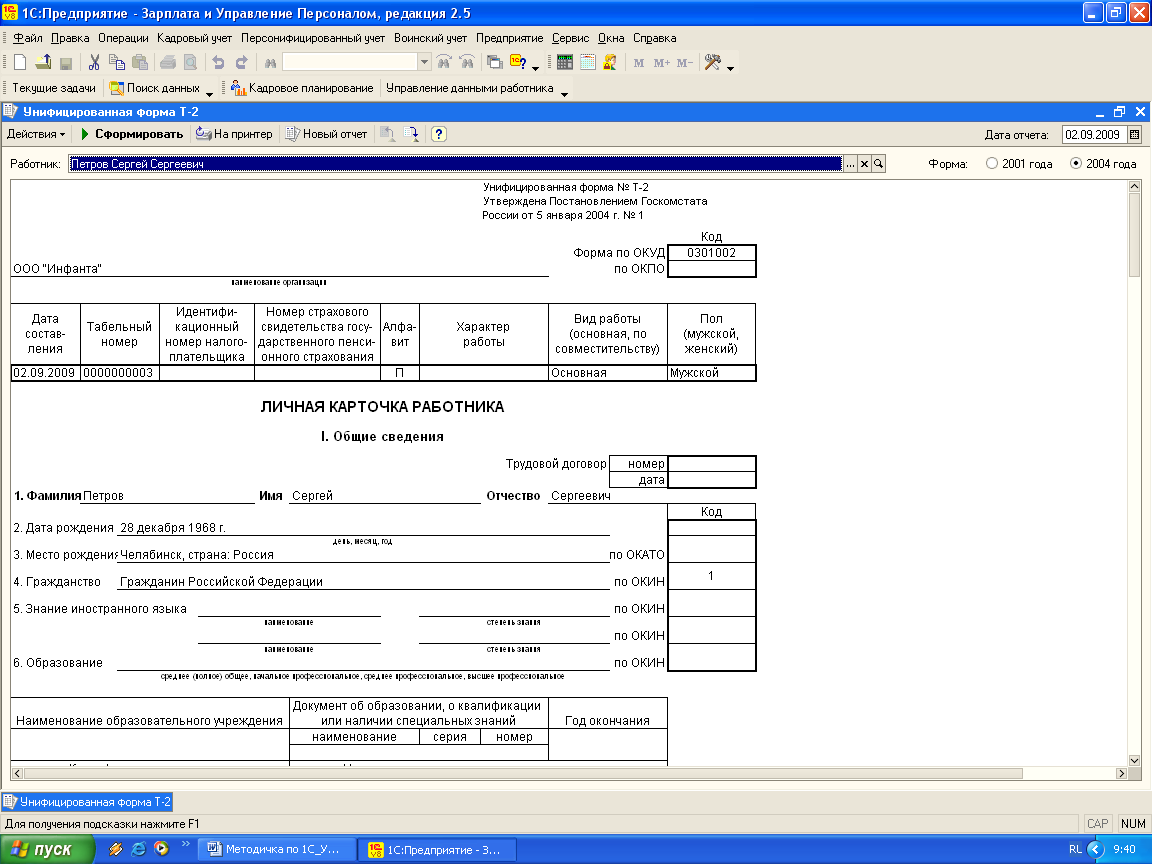Open the hammer and wrench settings icon

coord(712,62)
